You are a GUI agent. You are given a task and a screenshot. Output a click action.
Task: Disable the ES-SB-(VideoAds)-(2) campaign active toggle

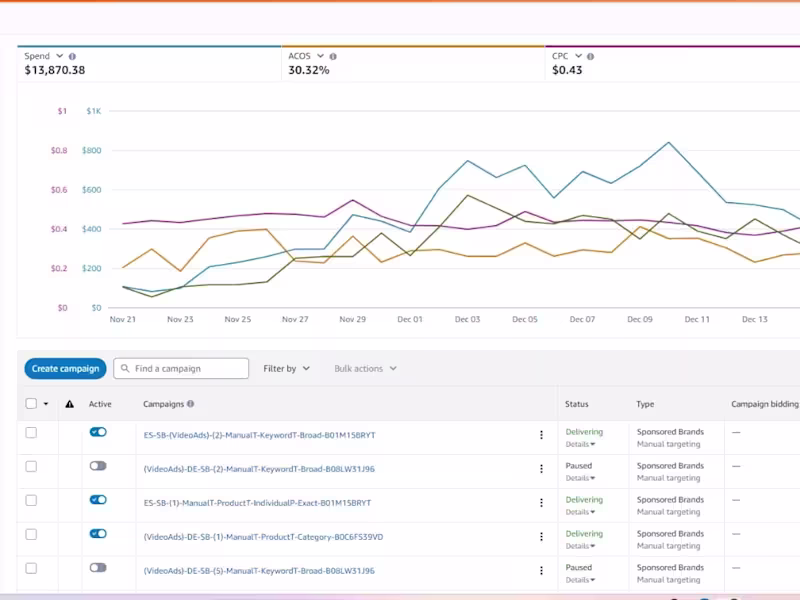pos(98,432)
